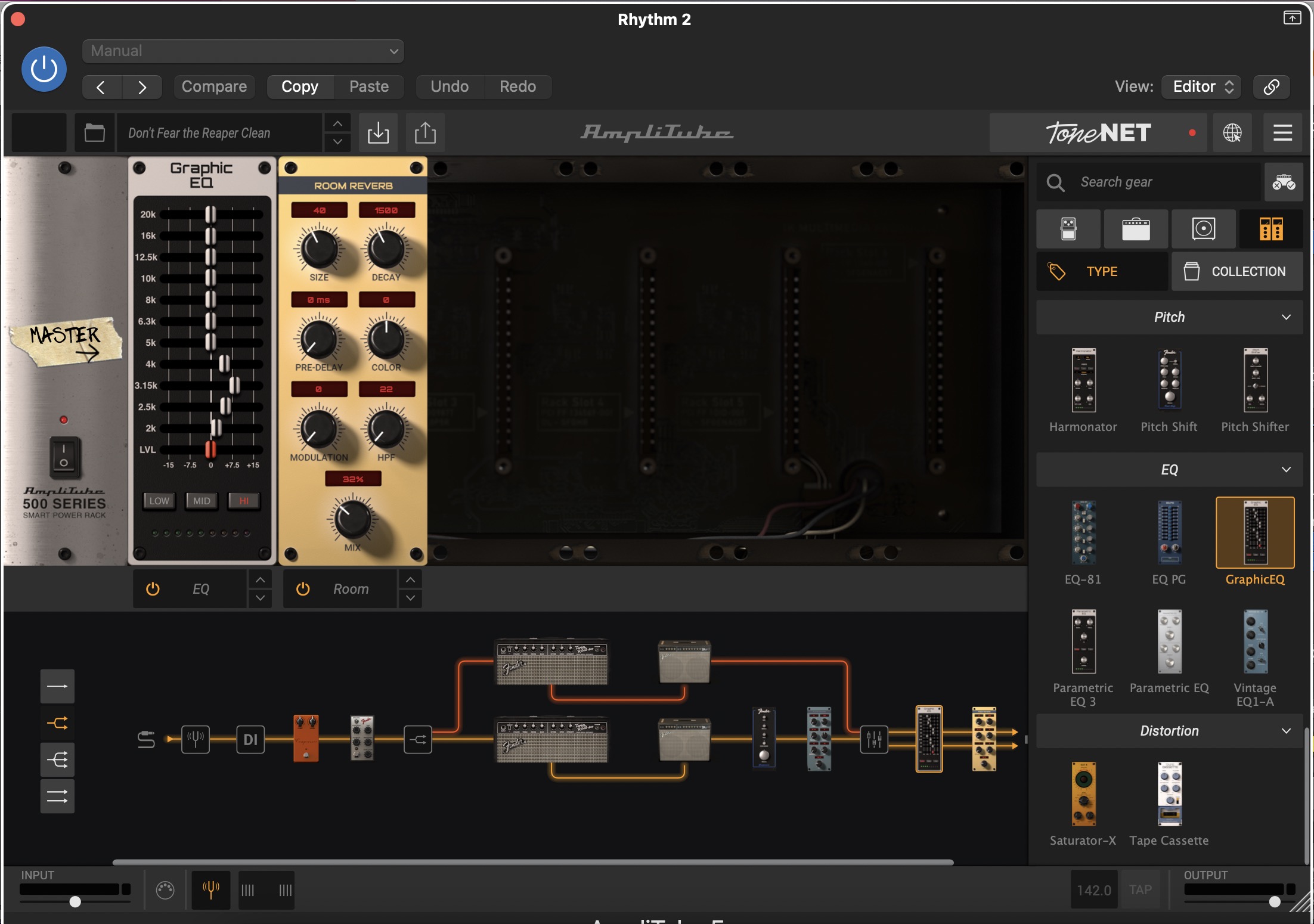This screenshot has width=1314, height=924.
Task: Select the orange stomp pedal in chain
Action: pos(306,738)
